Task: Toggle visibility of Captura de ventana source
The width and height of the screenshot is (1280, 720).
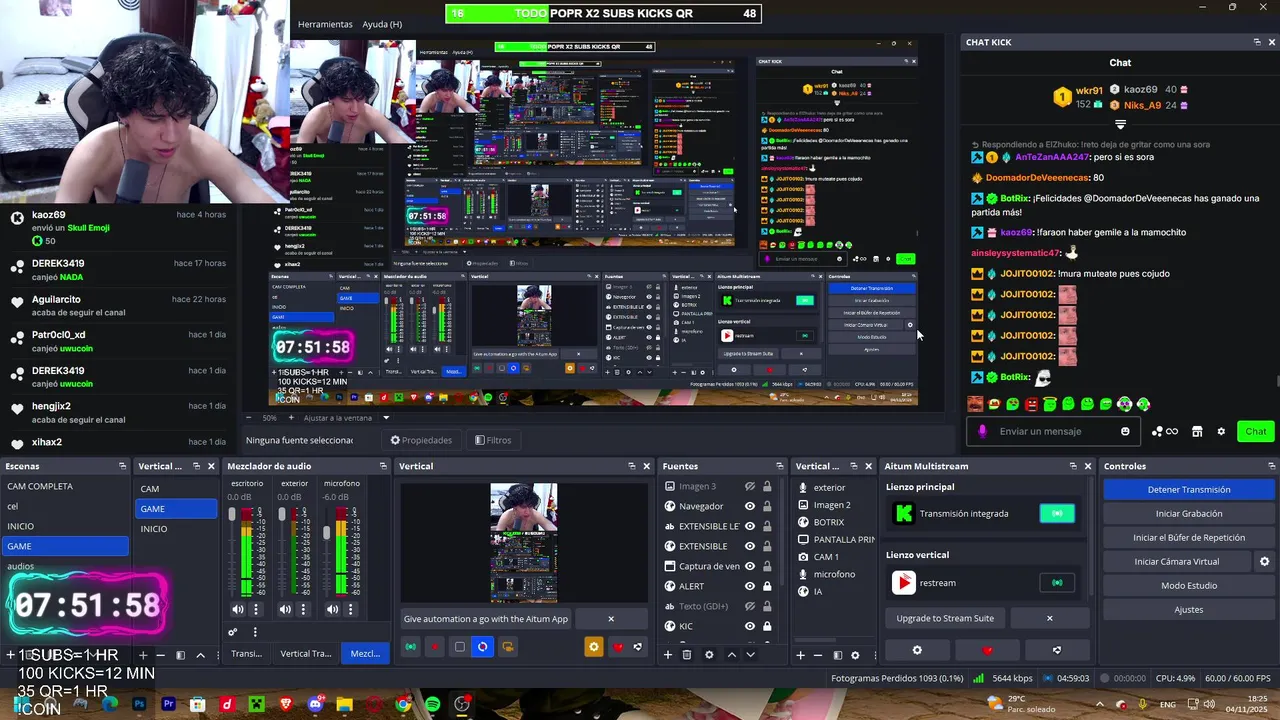Action: [x=749, y=566]
